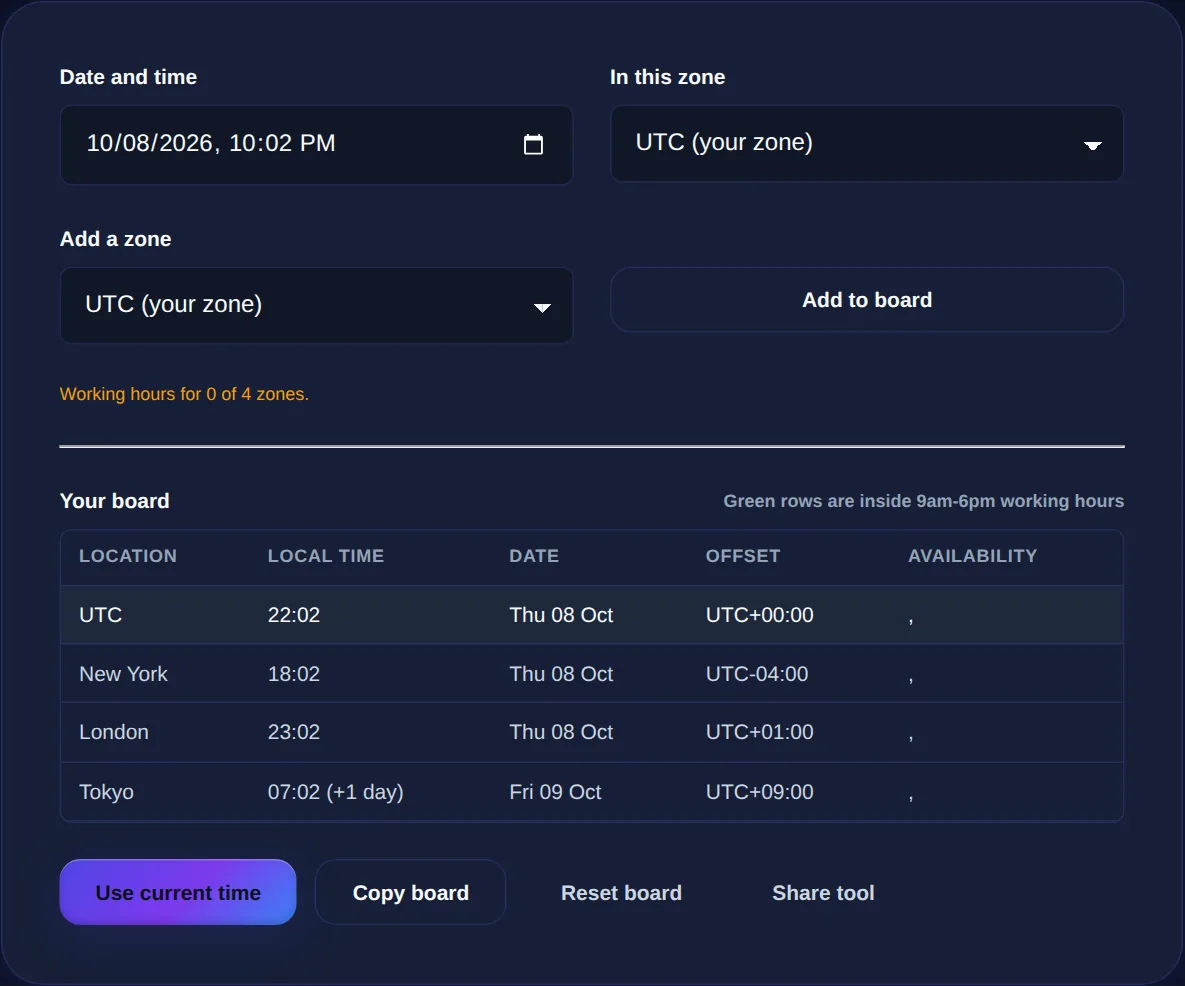Screen dimensions: 1185x986
Task: Click the LOCAL TIME column header
Action: [x=326, y=556]
